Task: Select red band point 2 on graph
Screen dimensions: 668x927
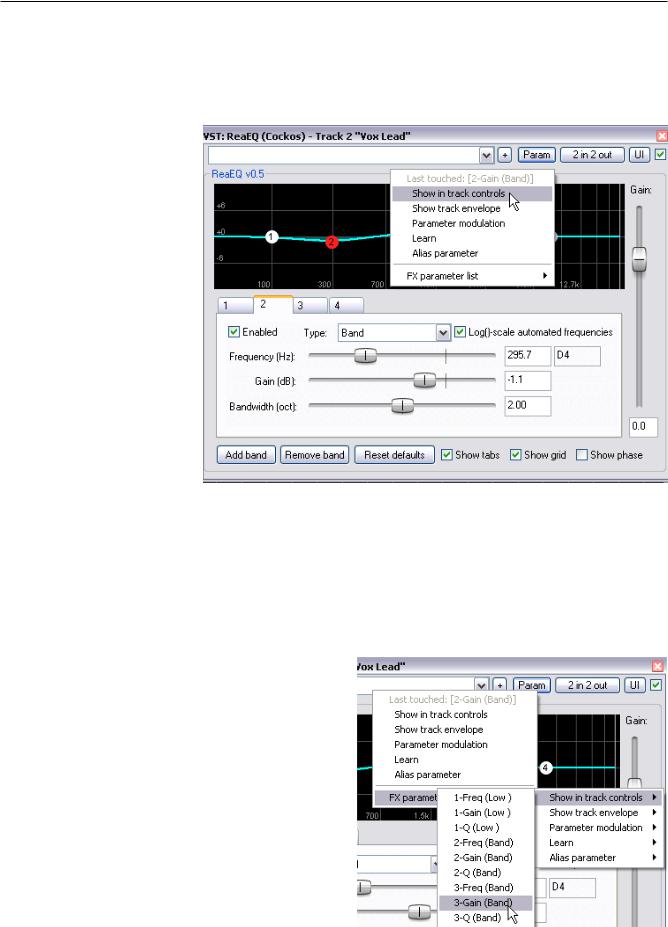Action: [x=332, y=242]
